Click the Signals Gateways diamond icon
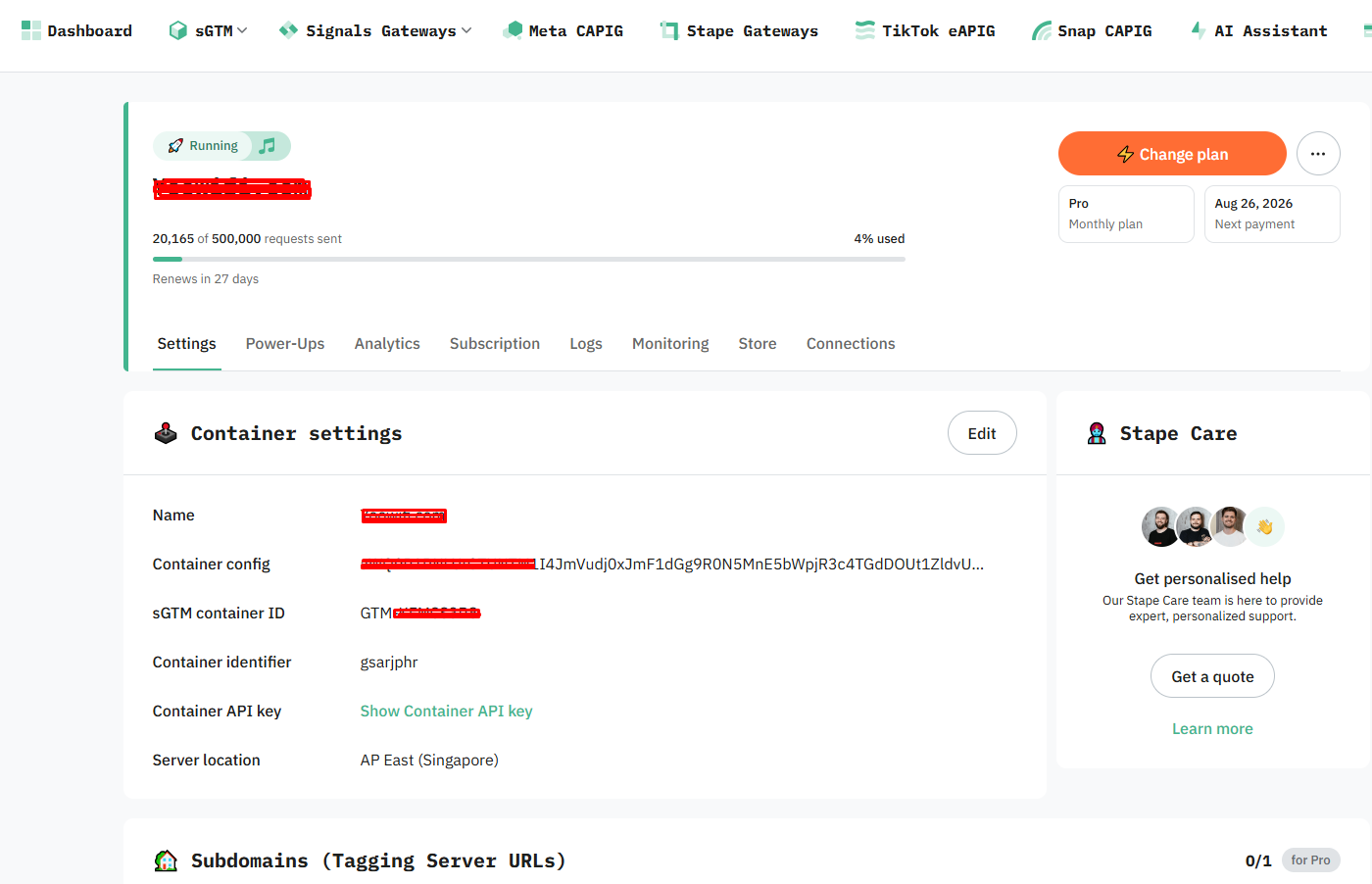This screenshot has height=884, width=1372. click(x=288, y=30)
